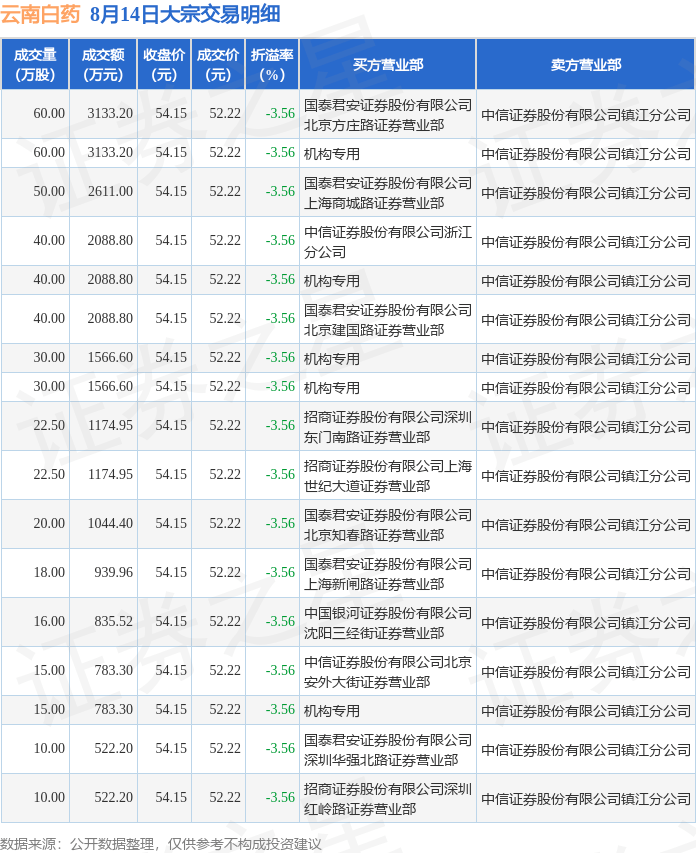
Task: Select the 沈阳三经街证券营业部 buyer cell
Action: click(388, 622)
